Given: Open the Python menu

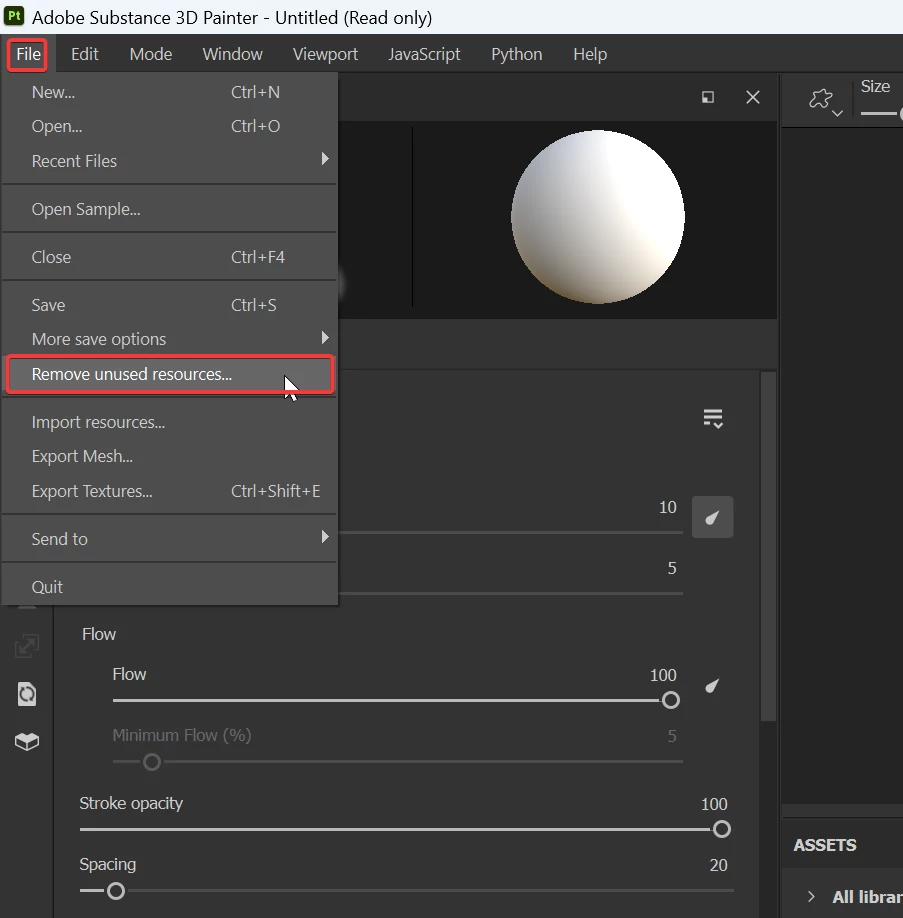Looking at the screenshot, I should (x=517, y=54).
